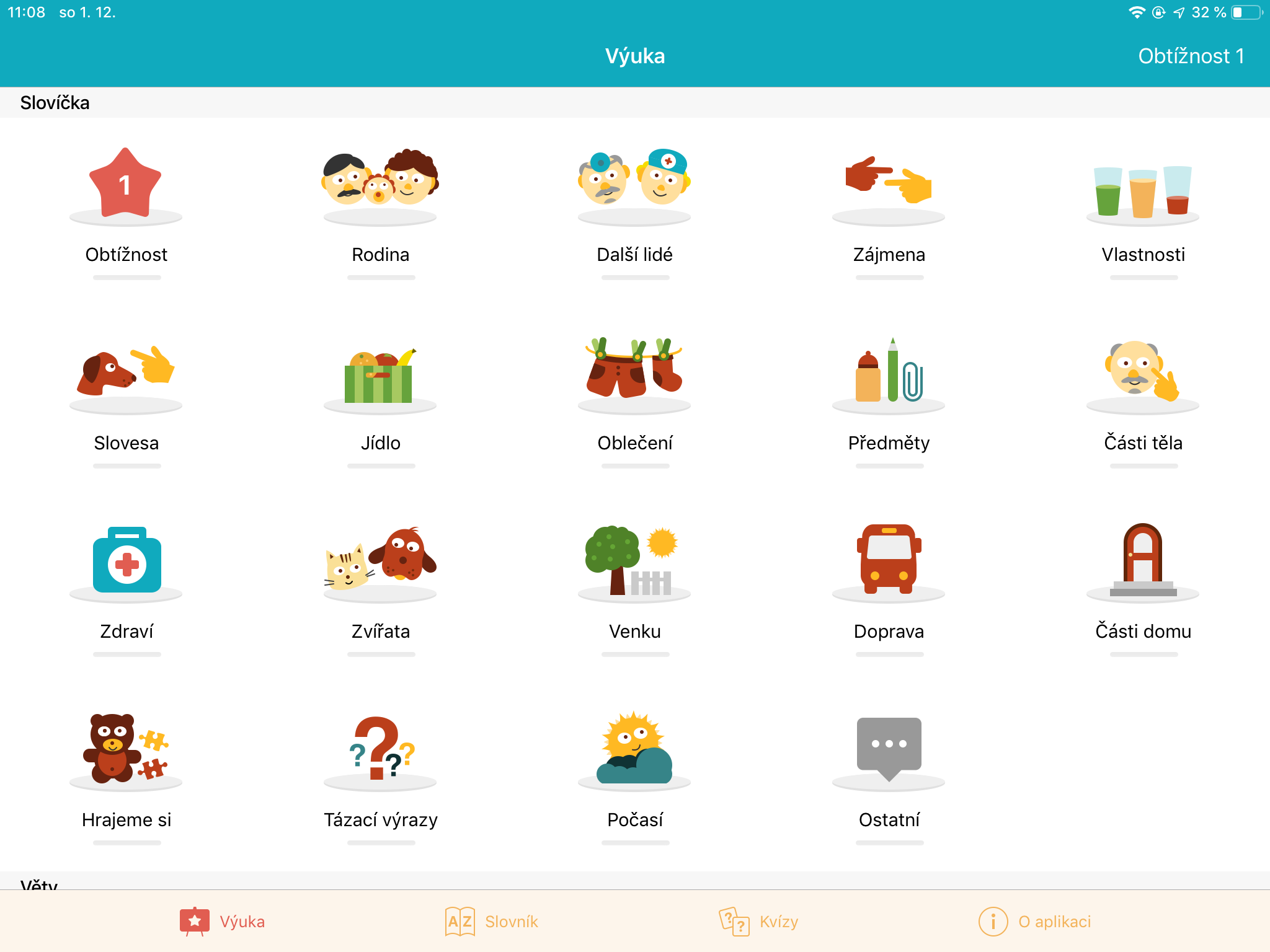Open the Slovesa dog icon
1270x952 pixels.
point(126,371)
